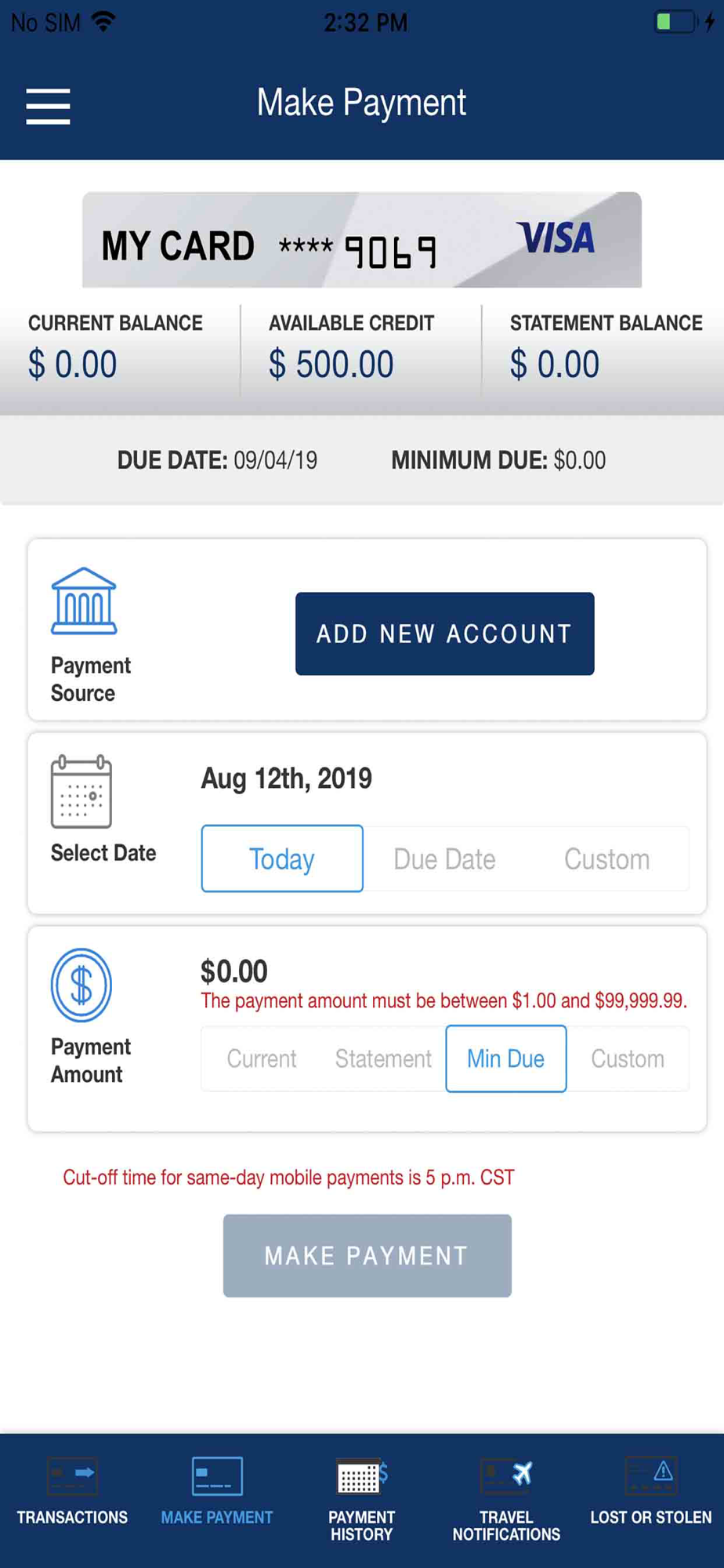
Task: Click the Add New Account button
Action: [x=444, y=633]
